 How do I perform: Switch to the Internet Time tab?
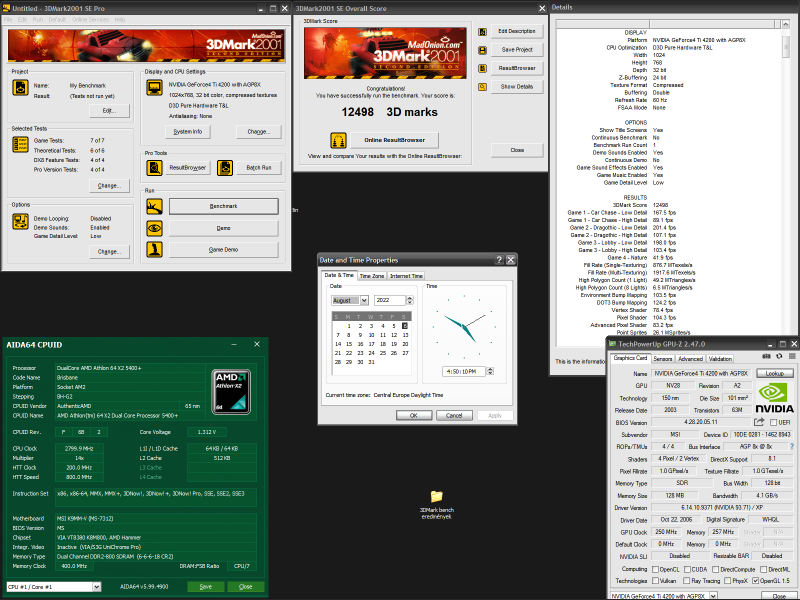coord(406,276)
